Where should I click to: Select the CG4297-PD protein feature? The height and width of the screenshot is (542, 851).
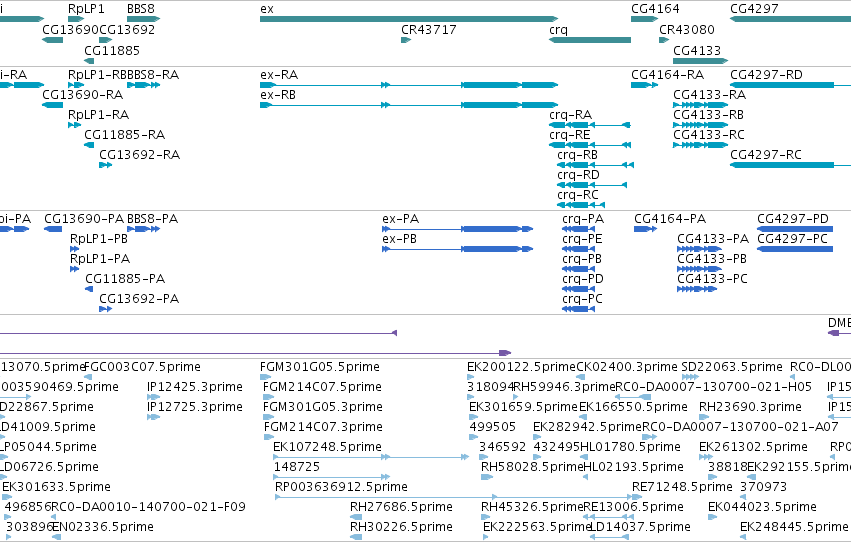click(x=795, y=229)
